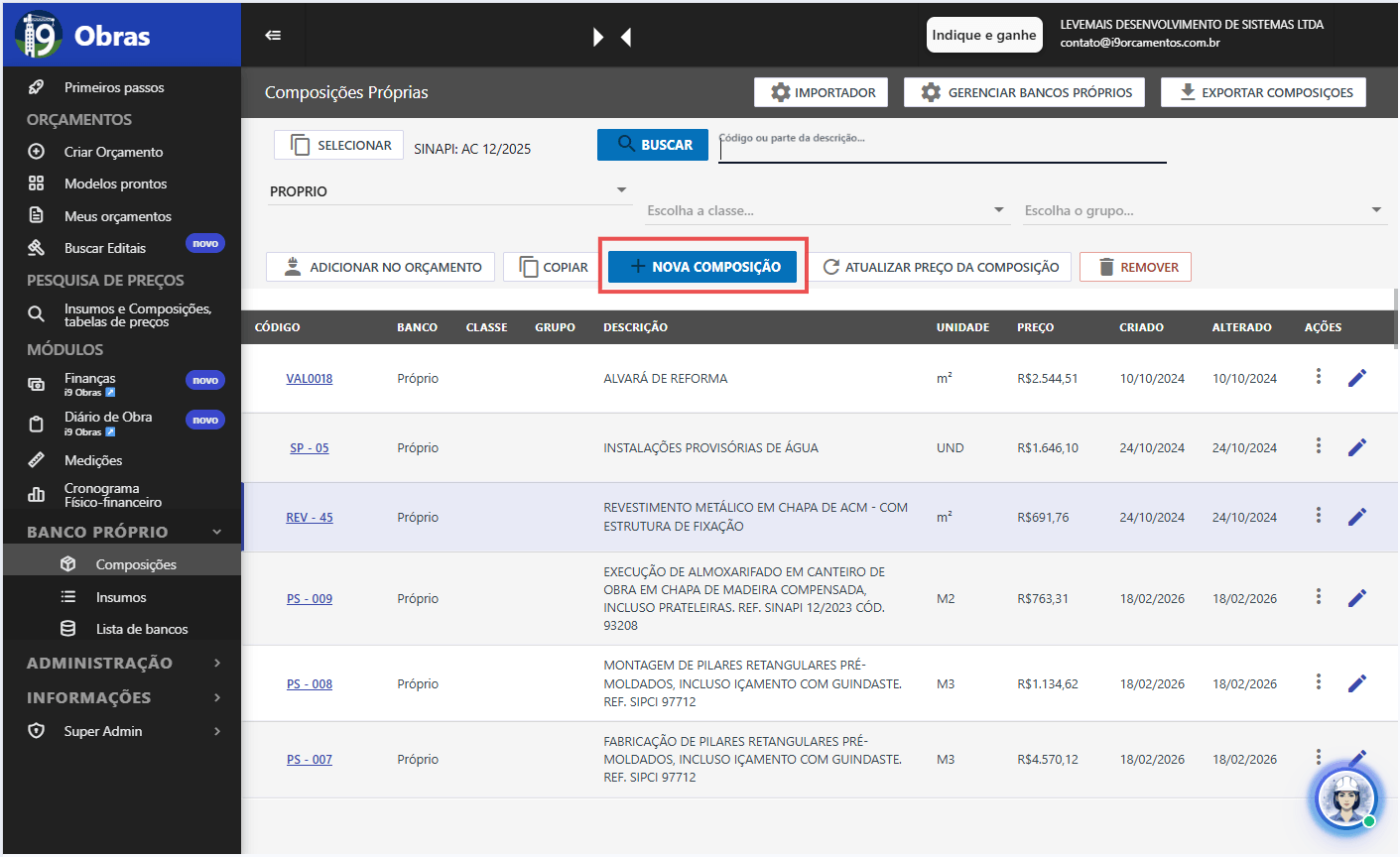Edit SP - 05 with pencil icon

[x=1357, y=446]
